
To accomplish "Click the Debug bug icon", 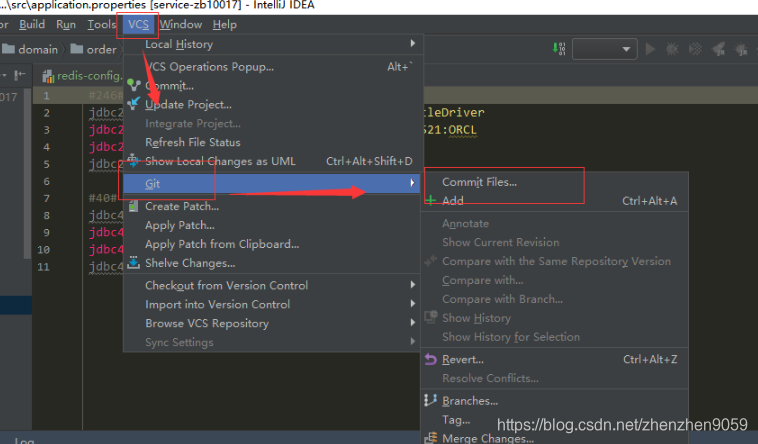I will coord(672,49).
